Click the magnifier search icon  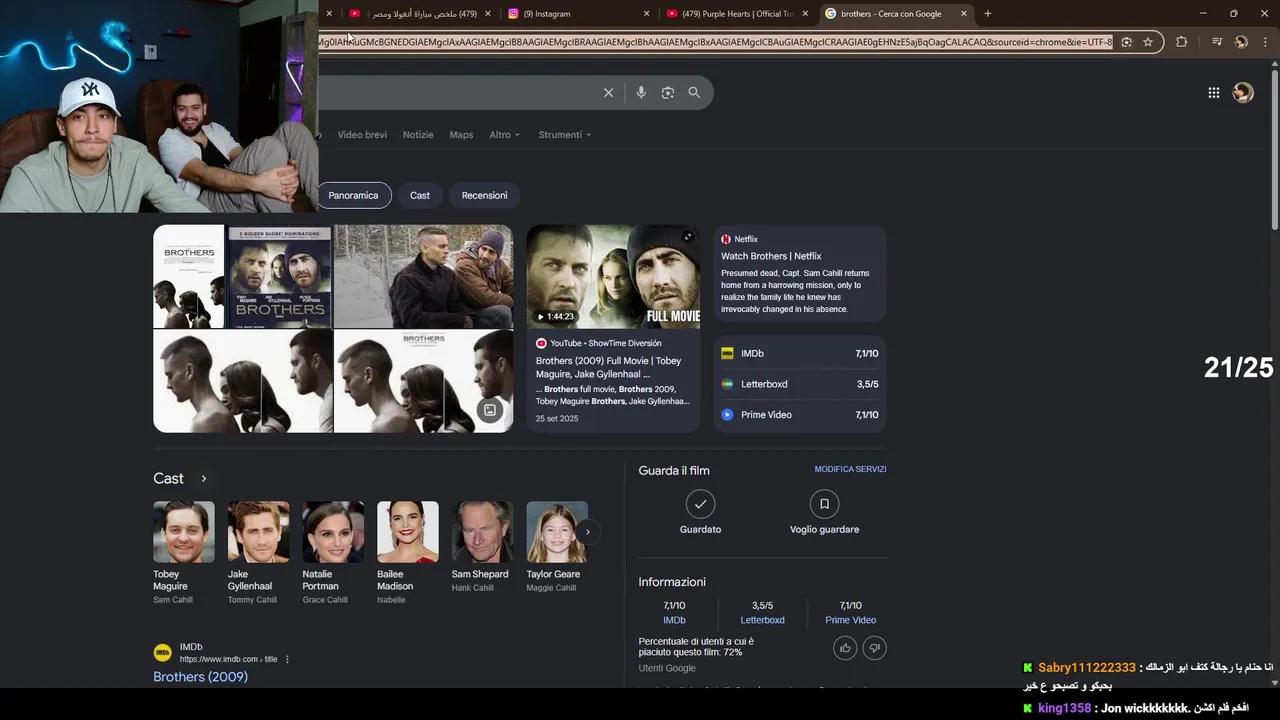pos(694,93)
